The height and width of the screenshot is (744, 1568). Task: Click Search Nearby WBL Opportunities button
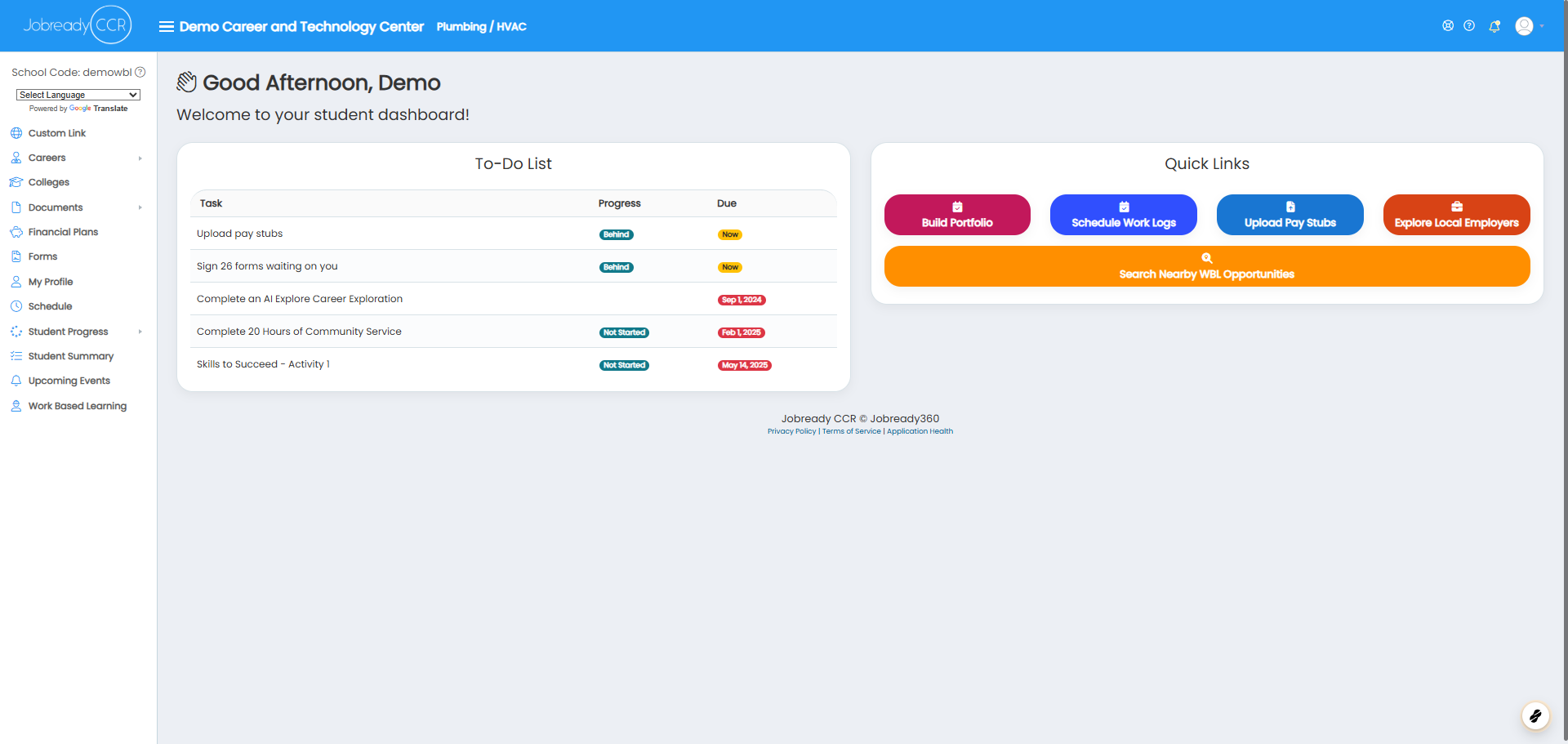pos(1207,266)
